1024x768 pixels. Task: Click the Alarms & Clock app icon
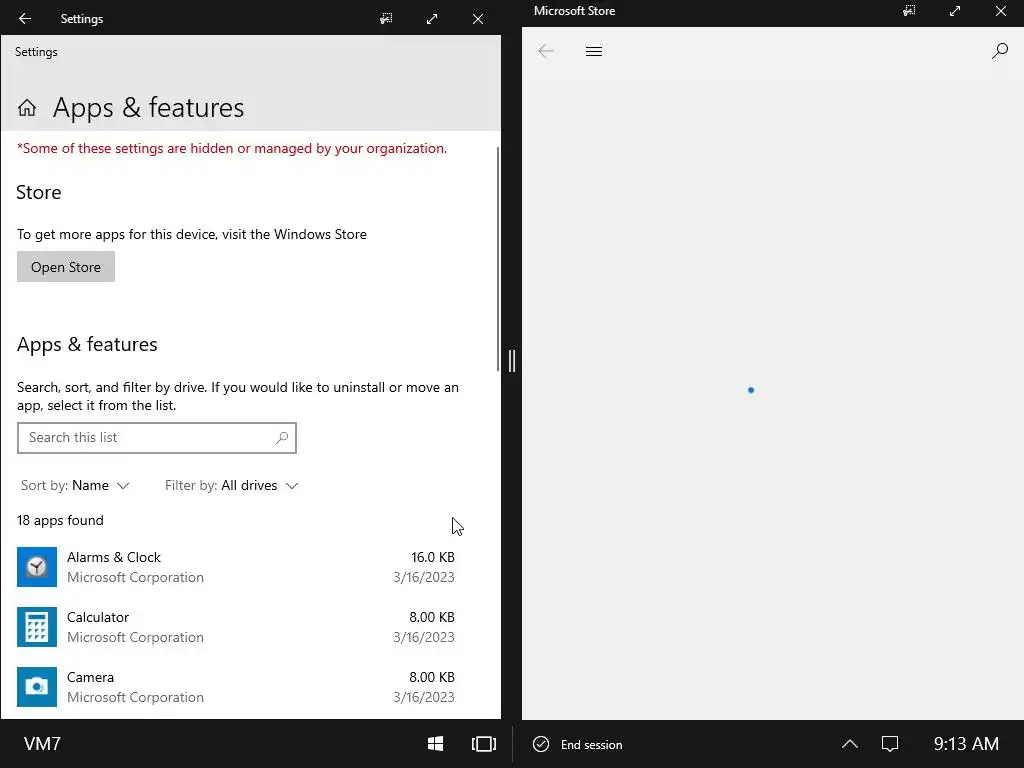37,567
